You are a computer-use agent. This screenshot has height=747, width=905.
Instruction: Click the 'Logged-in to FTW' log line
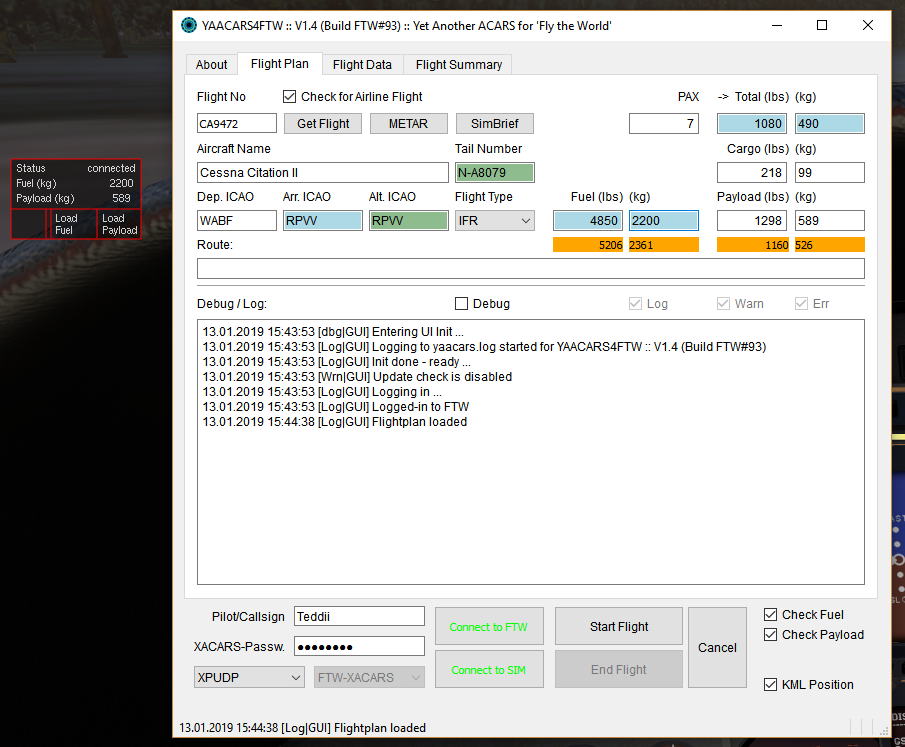336,407
